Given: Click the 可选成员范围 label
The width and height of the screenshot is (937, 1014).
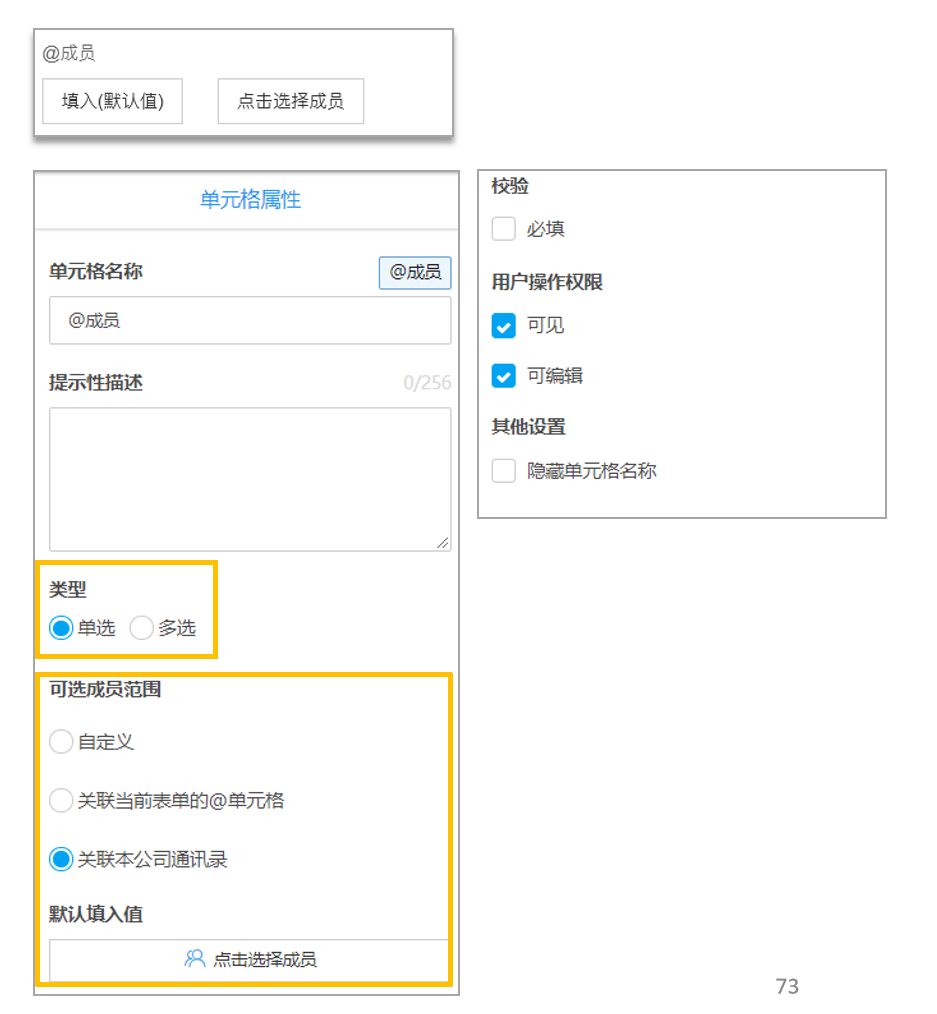Looking at the screenshot, I should point(105,689).
